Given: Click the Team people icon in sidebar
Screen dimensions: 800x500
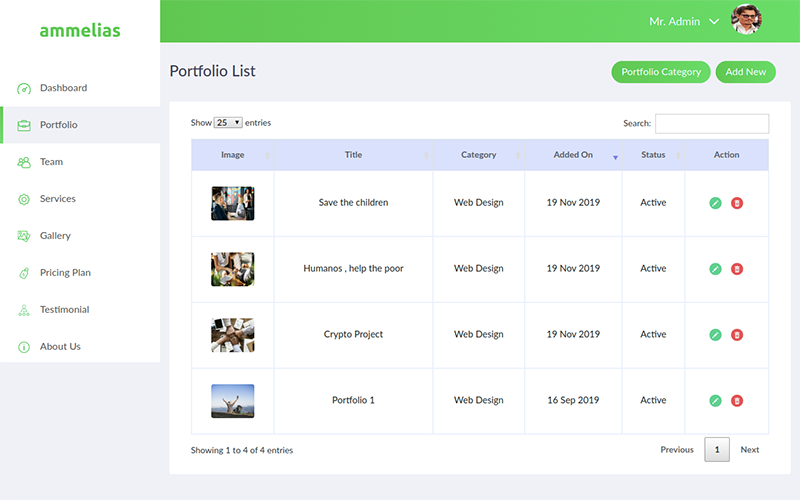Looking at the screenshot, I should pos(24,162).
